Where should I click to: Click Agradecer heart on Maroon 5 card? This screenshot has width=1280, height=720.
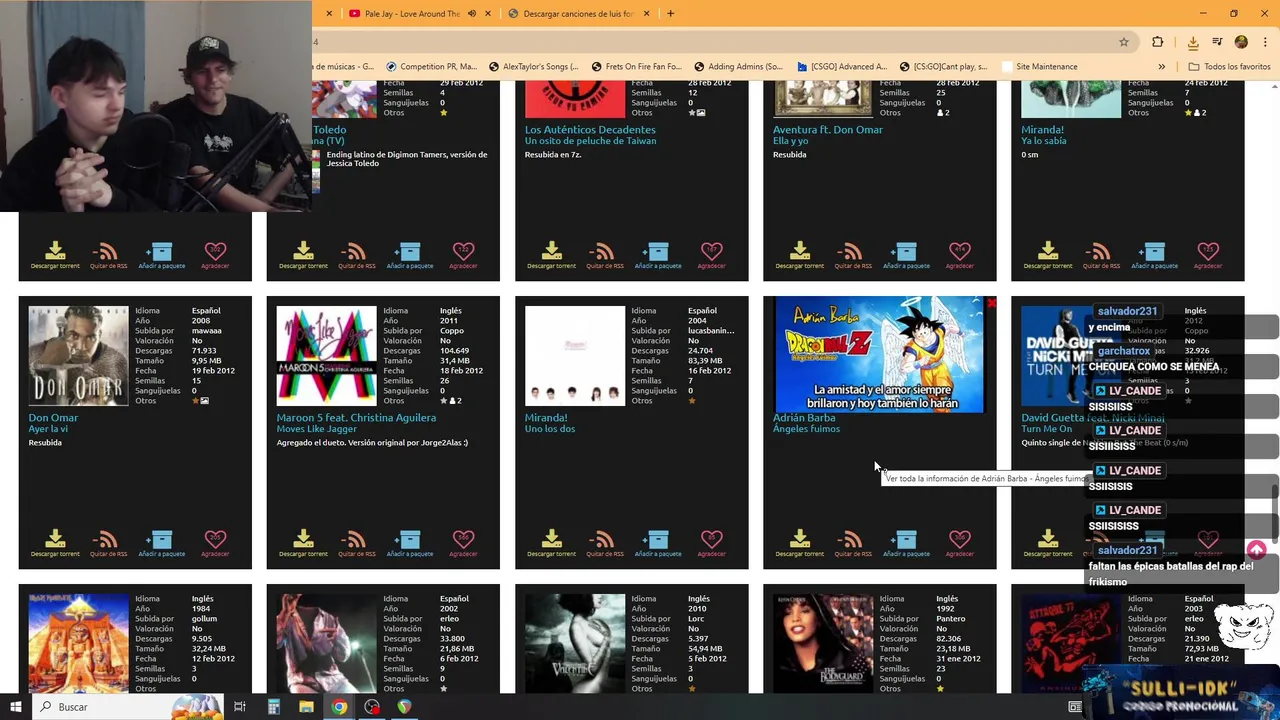point(463,543)
